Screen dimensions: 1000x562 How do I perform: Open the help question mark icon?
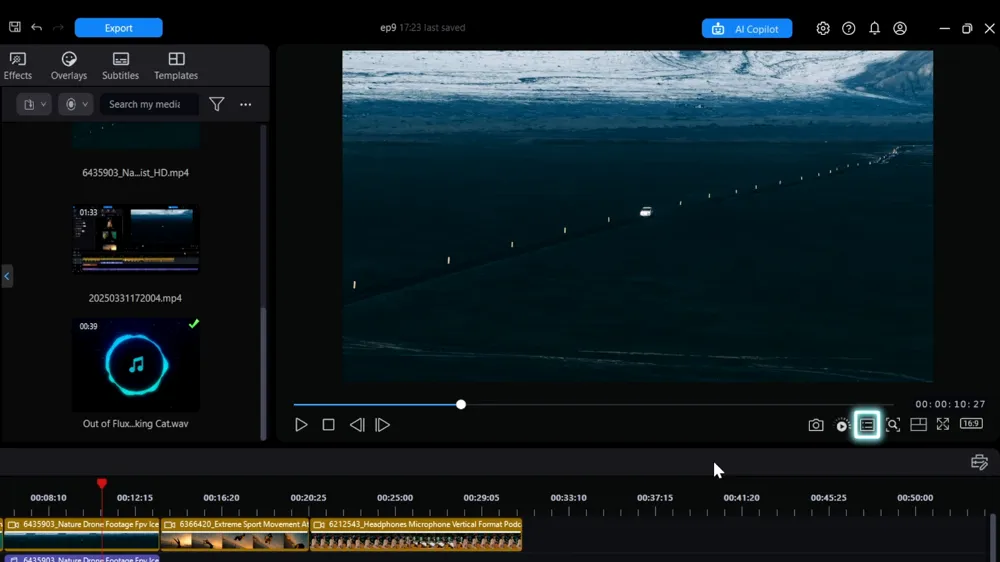click(848, 28)
